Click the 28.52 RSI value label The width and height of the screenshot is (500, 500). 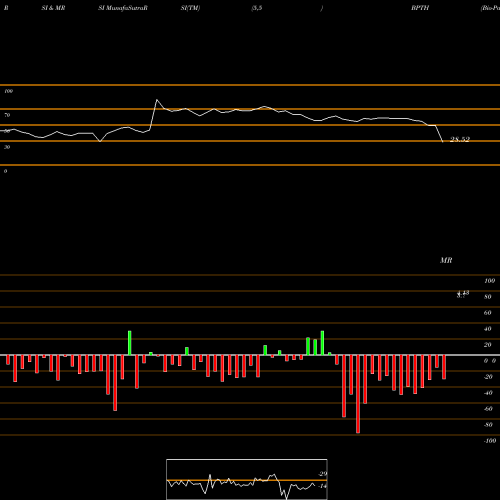point(460,139)
